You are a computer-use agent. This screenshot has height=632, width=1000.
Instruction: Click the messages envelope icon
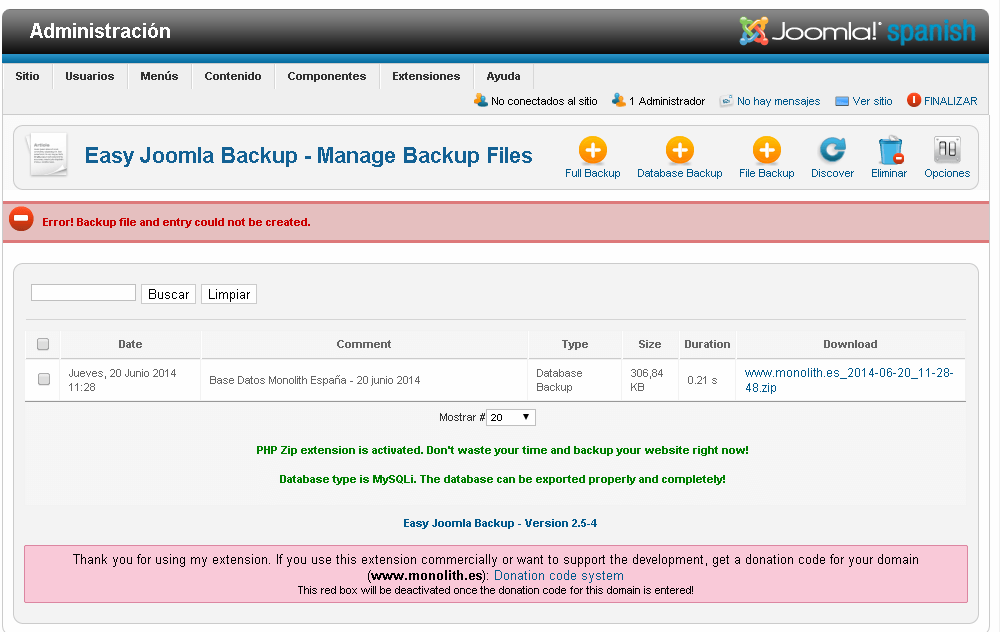tap(726, 101)
